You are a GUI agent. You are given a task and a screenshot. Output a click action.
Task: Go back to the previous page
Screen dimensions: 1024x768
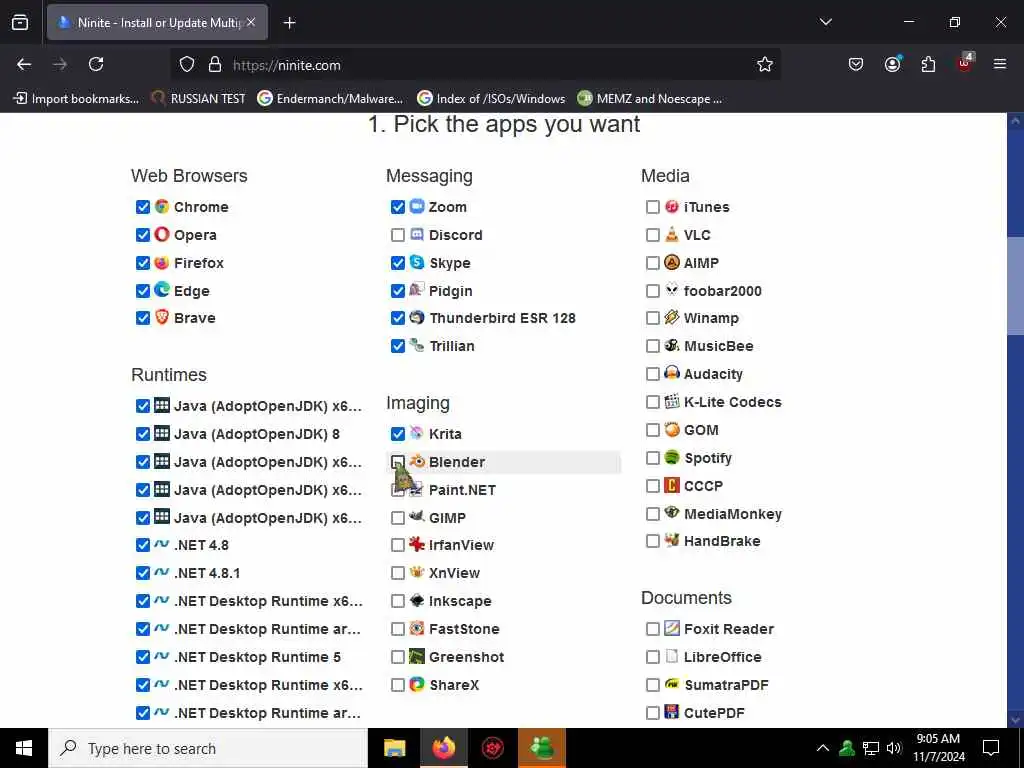click(x=24, y=64)
